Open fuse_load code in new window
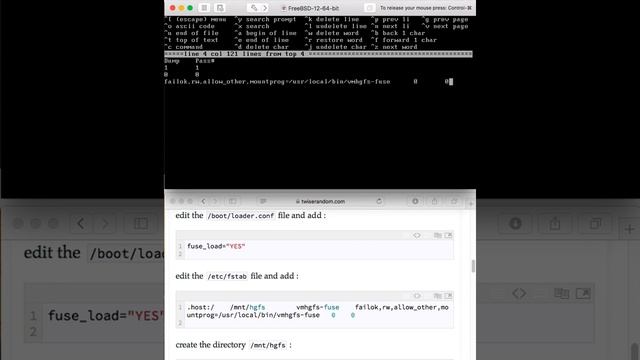The image size is (640, 360). (448, 236)
